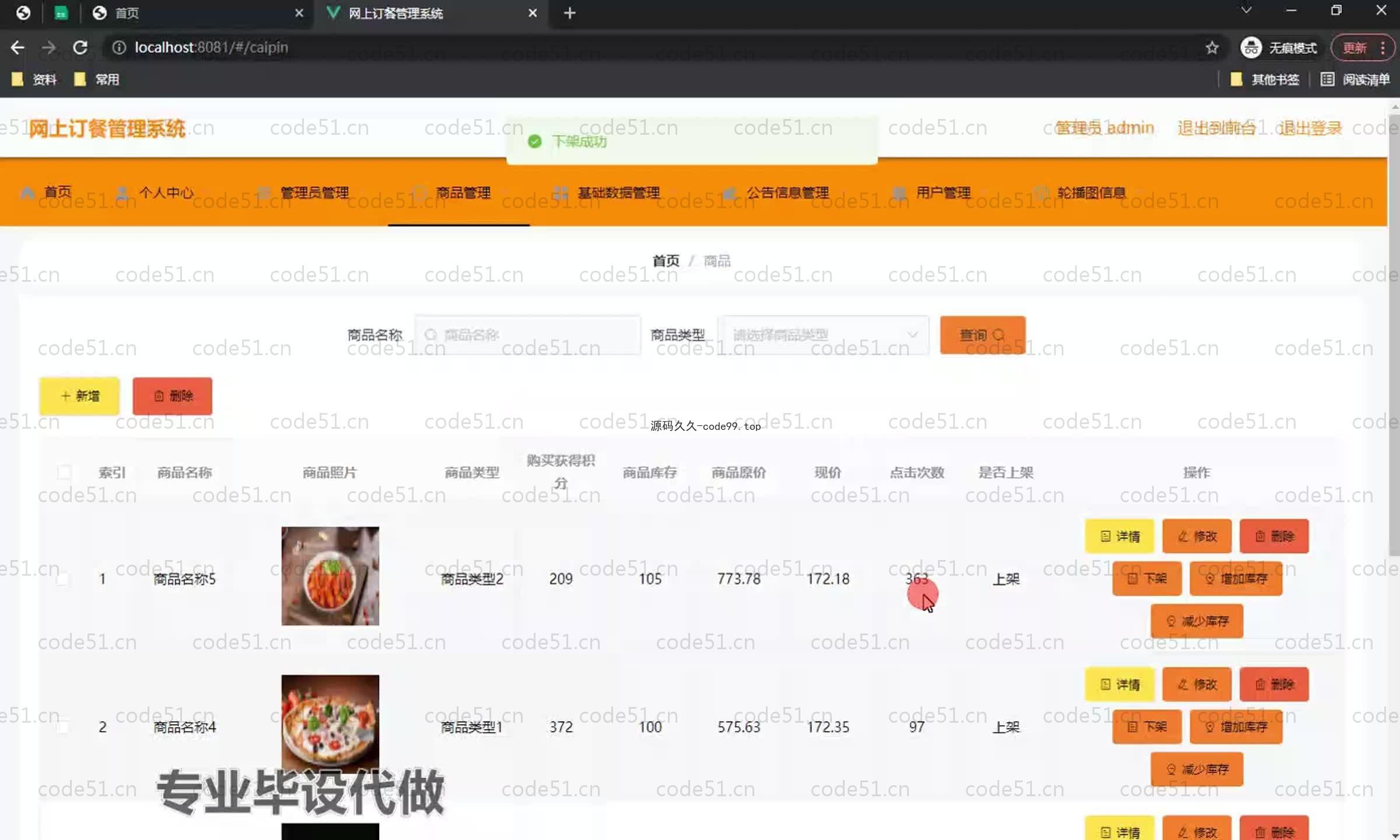Click the browser back arrow
The height and width of the screenshot is (840, 1400).
17,47
